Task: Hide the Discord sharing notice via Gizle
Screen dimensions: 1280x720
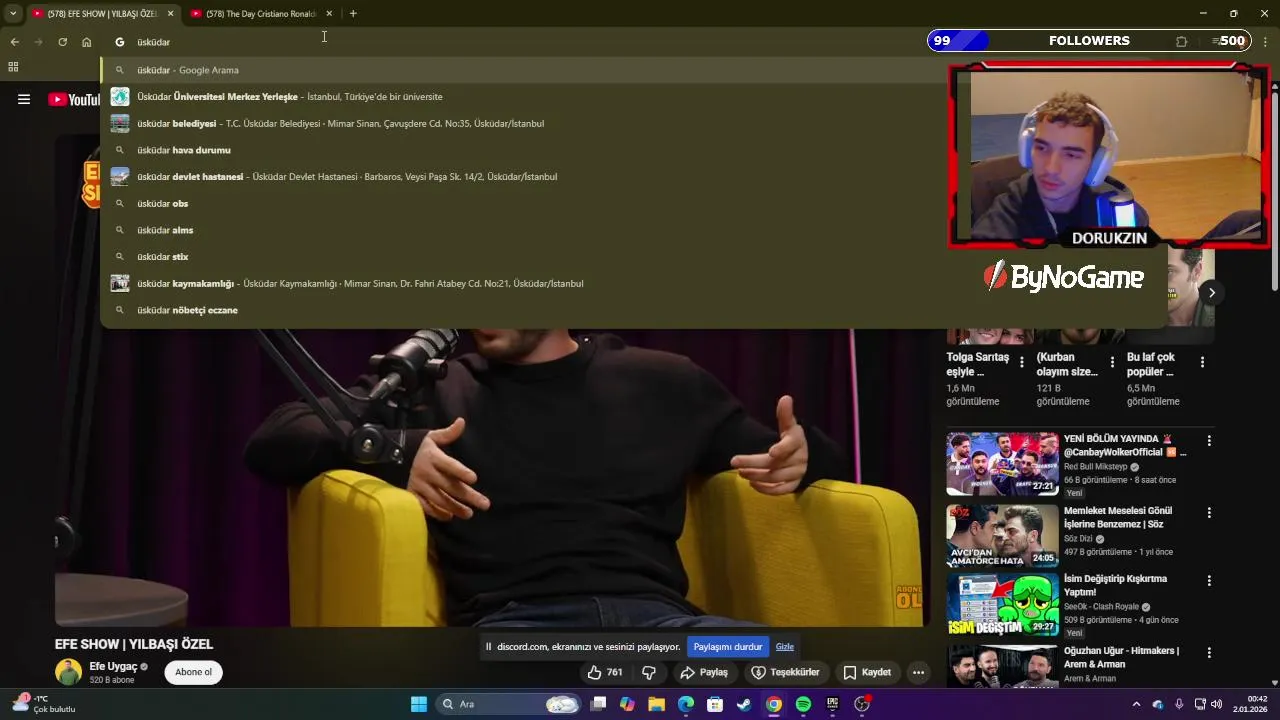Action: point(785,647)
